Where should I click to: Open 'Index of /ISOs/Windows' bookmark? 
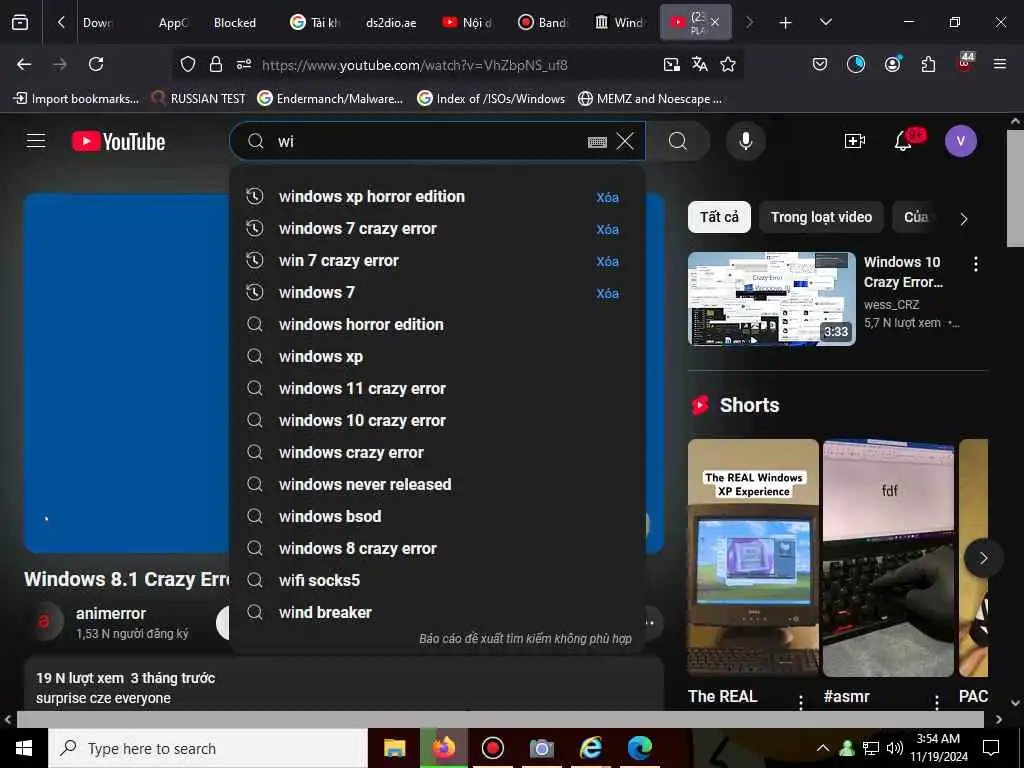491,99
